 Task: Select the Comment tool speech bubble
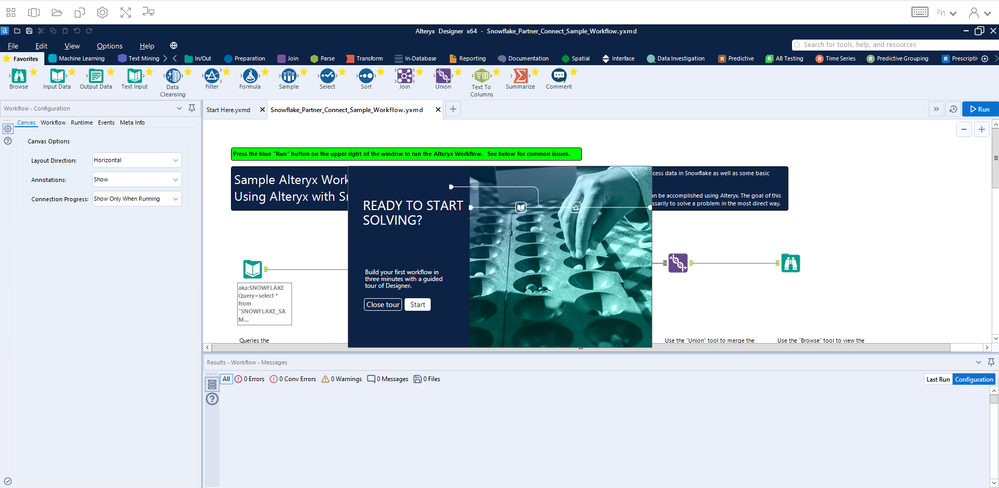pos(559,76)
